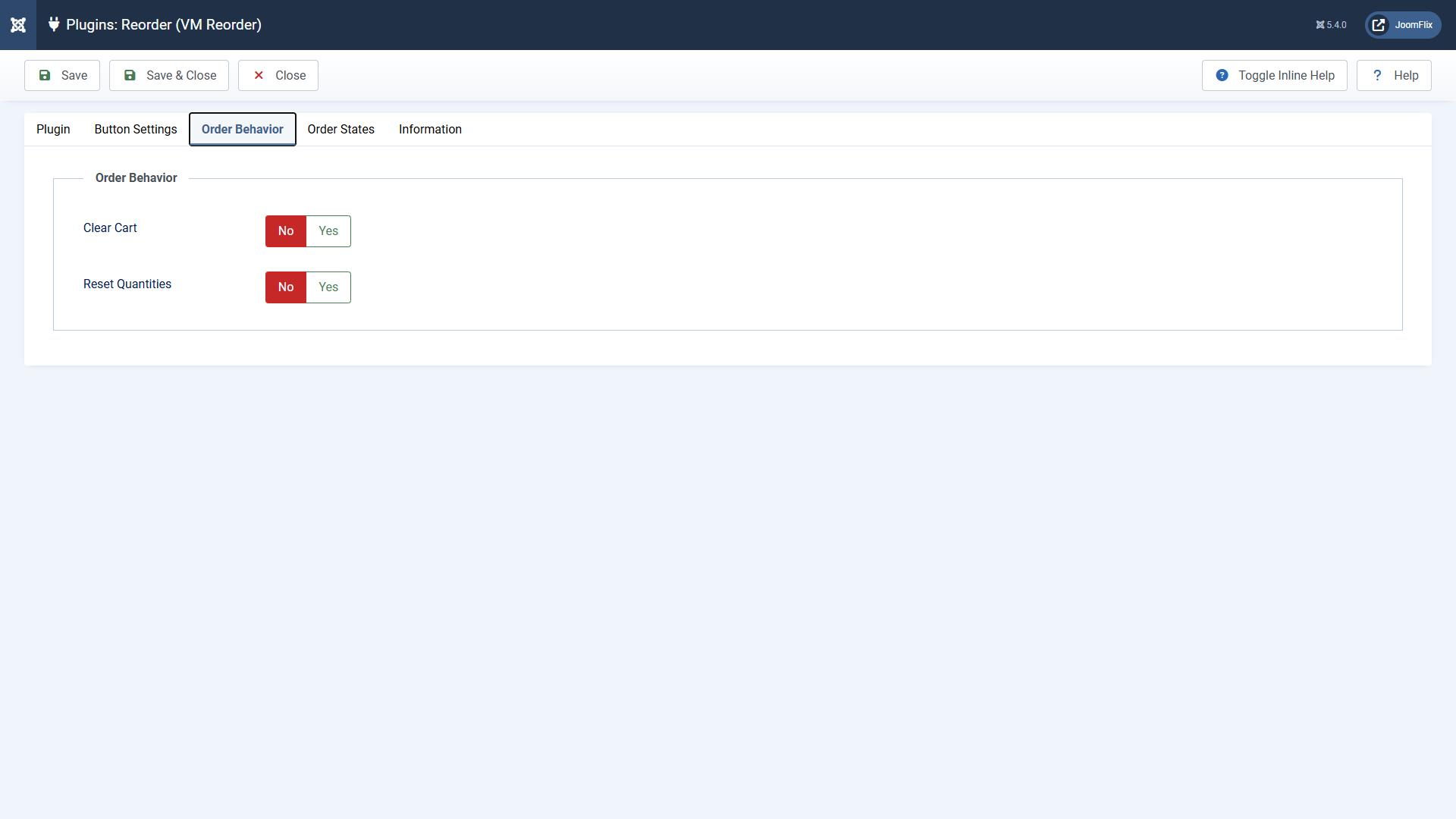Click the disk icon on Save & Close
The height and width of the screenshot is (819, 1456).
coord(130,75)
